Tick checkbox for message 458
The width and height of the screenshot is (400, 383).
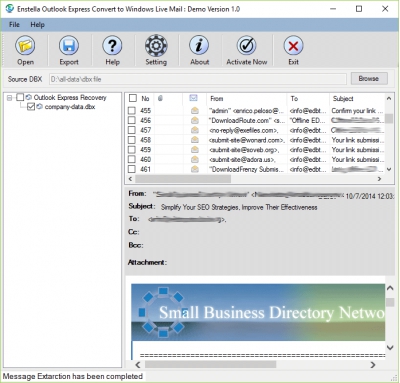point(132,140)
